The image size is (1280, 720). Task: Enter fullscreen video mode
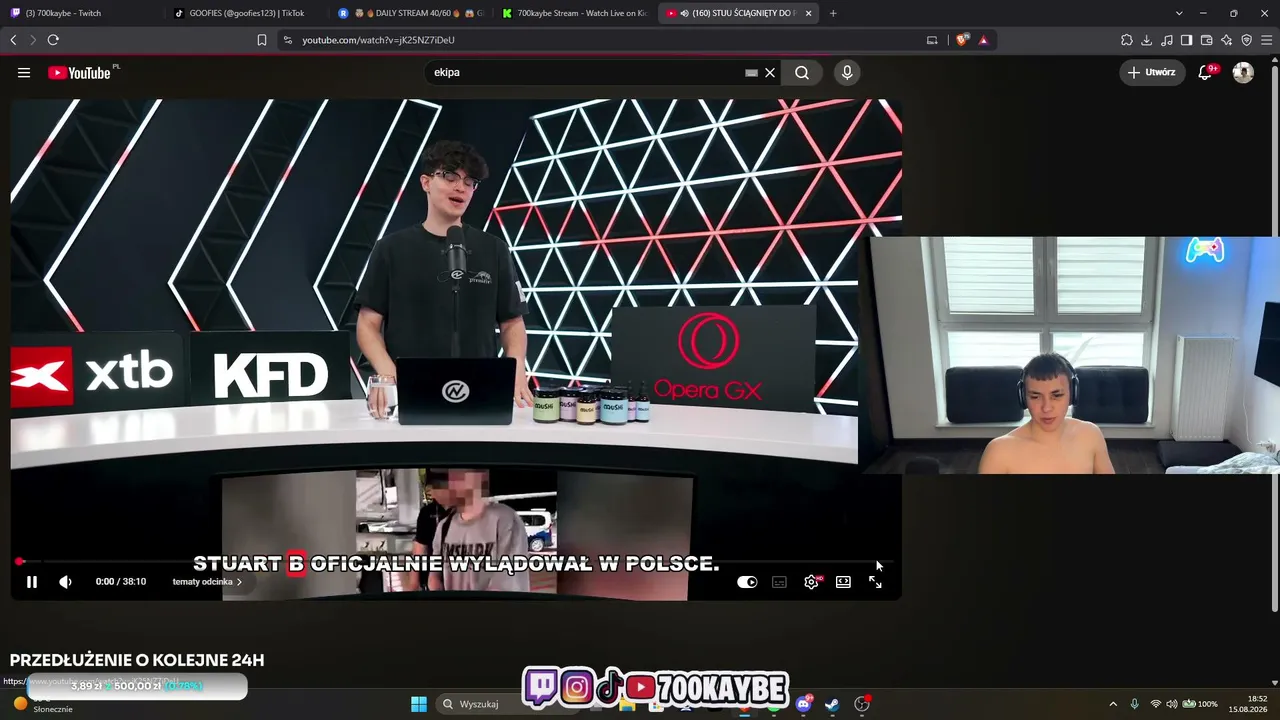(875, 582)
